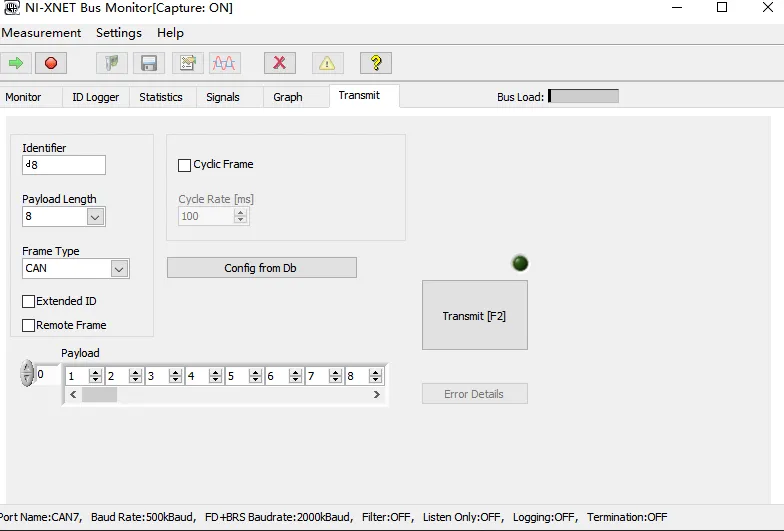
Task: Enable the Remote Frame checkbox
Action: click(28, 326)
